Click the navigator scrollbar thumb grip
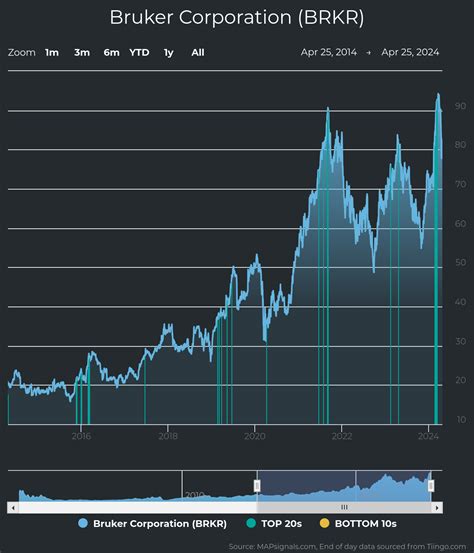 pyautogui.click(x=344, y=508)
